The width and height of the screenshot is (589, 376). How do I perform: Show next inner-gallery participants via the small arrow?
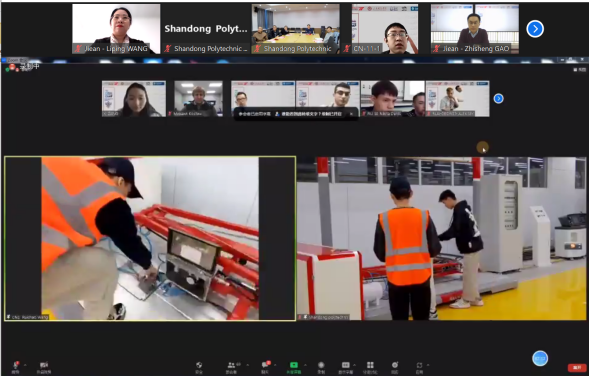498,98
